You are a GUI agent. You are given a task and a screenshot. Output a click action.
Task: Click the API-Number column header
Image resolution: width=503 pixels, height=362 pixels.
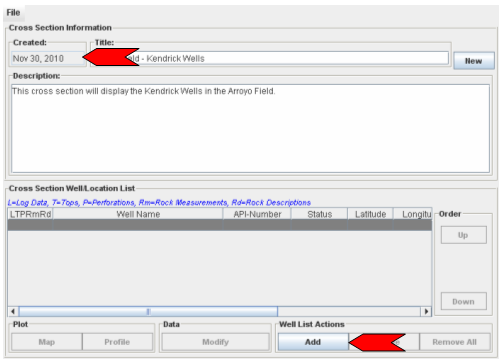click(257, 214)
